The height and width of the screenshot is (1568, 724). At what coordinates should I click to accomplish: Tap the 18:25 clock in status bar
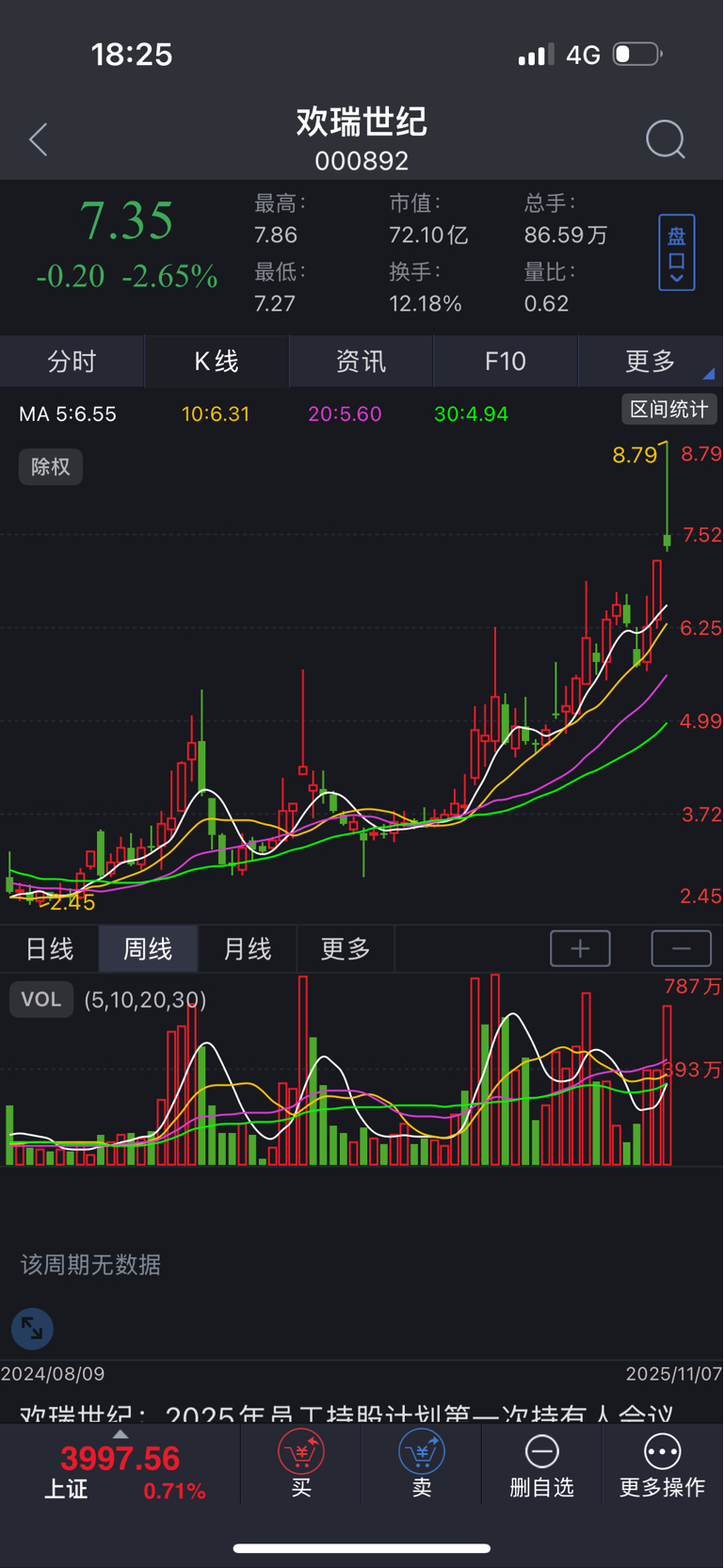132,54
